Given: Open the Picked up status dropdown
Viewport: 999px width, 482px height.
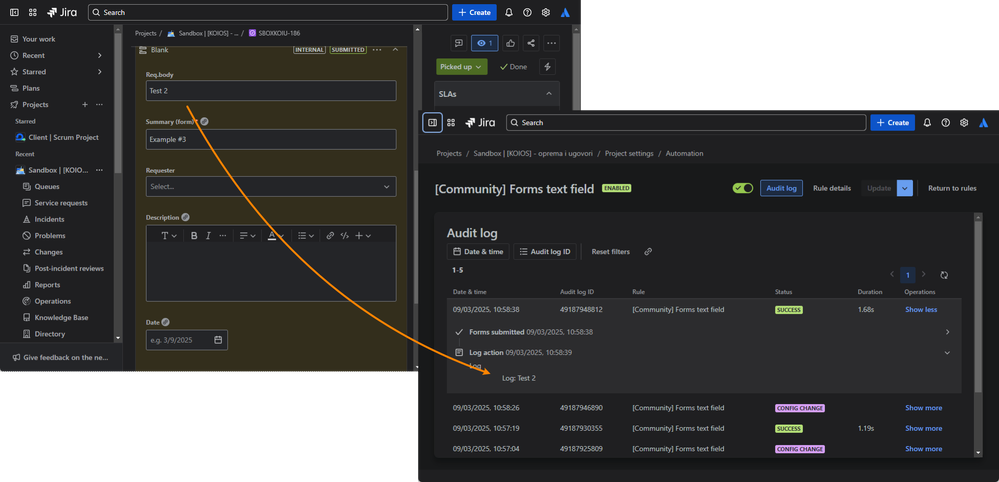Looking at the screenshot, I should [x=461, y=67].
